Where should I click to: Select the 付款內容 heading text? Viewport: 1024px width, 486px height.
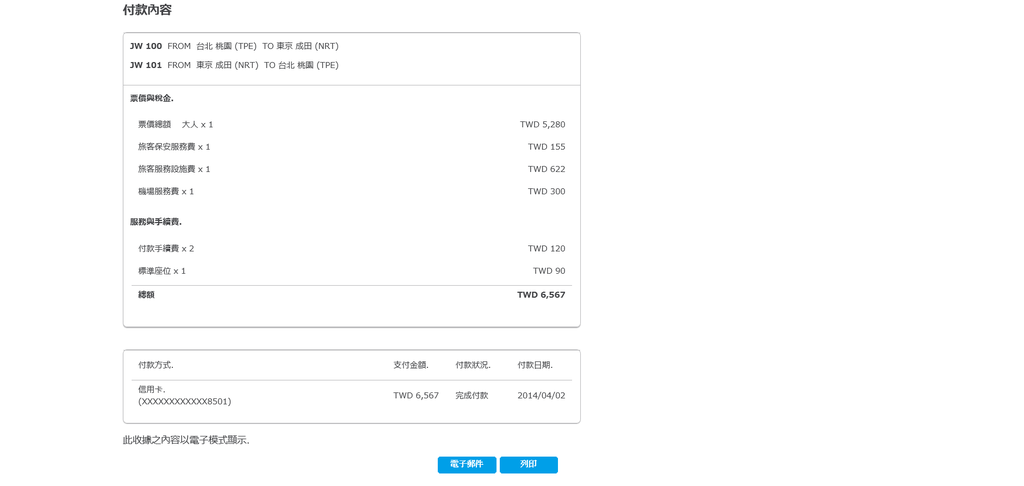pos(147,10)
